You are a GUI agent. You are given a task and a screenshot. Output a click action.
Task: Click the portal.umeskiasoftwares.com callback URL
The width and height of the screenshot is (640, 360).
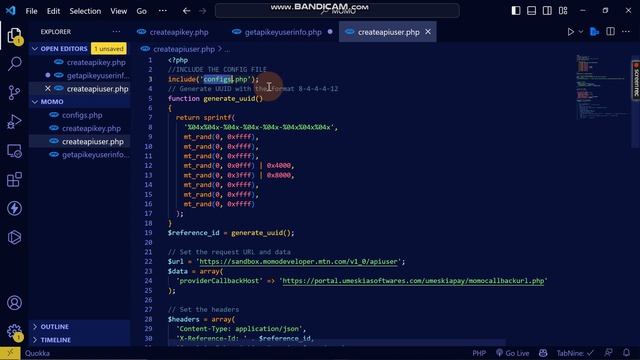point(413,281)
